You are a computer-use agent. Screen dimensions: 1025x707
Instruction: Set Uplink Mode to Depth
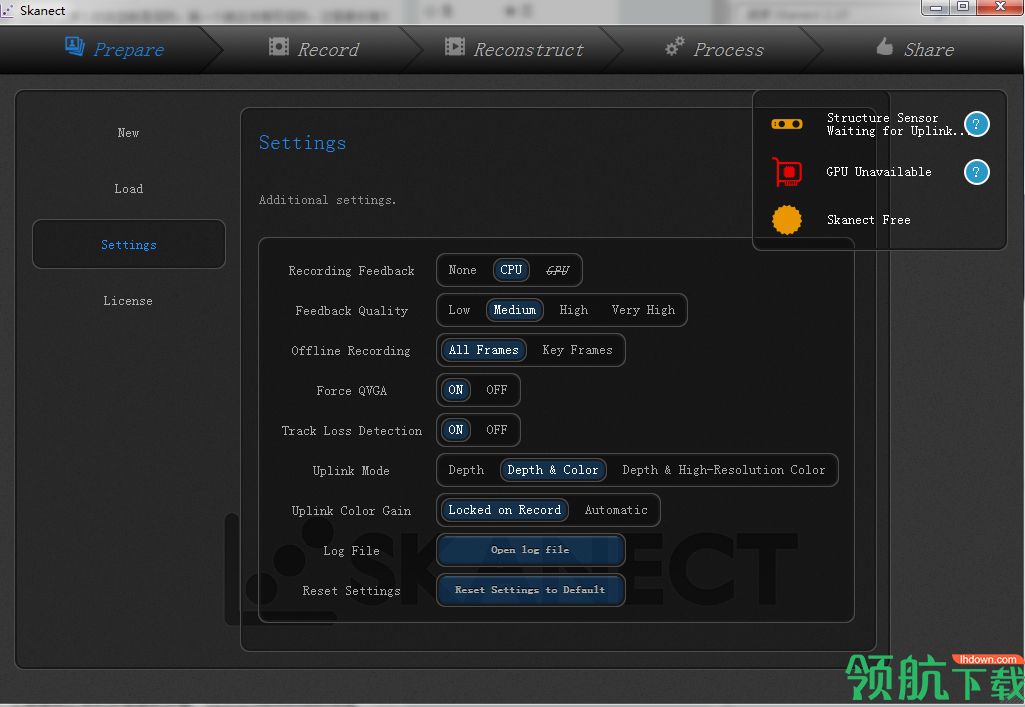(466, 470)
